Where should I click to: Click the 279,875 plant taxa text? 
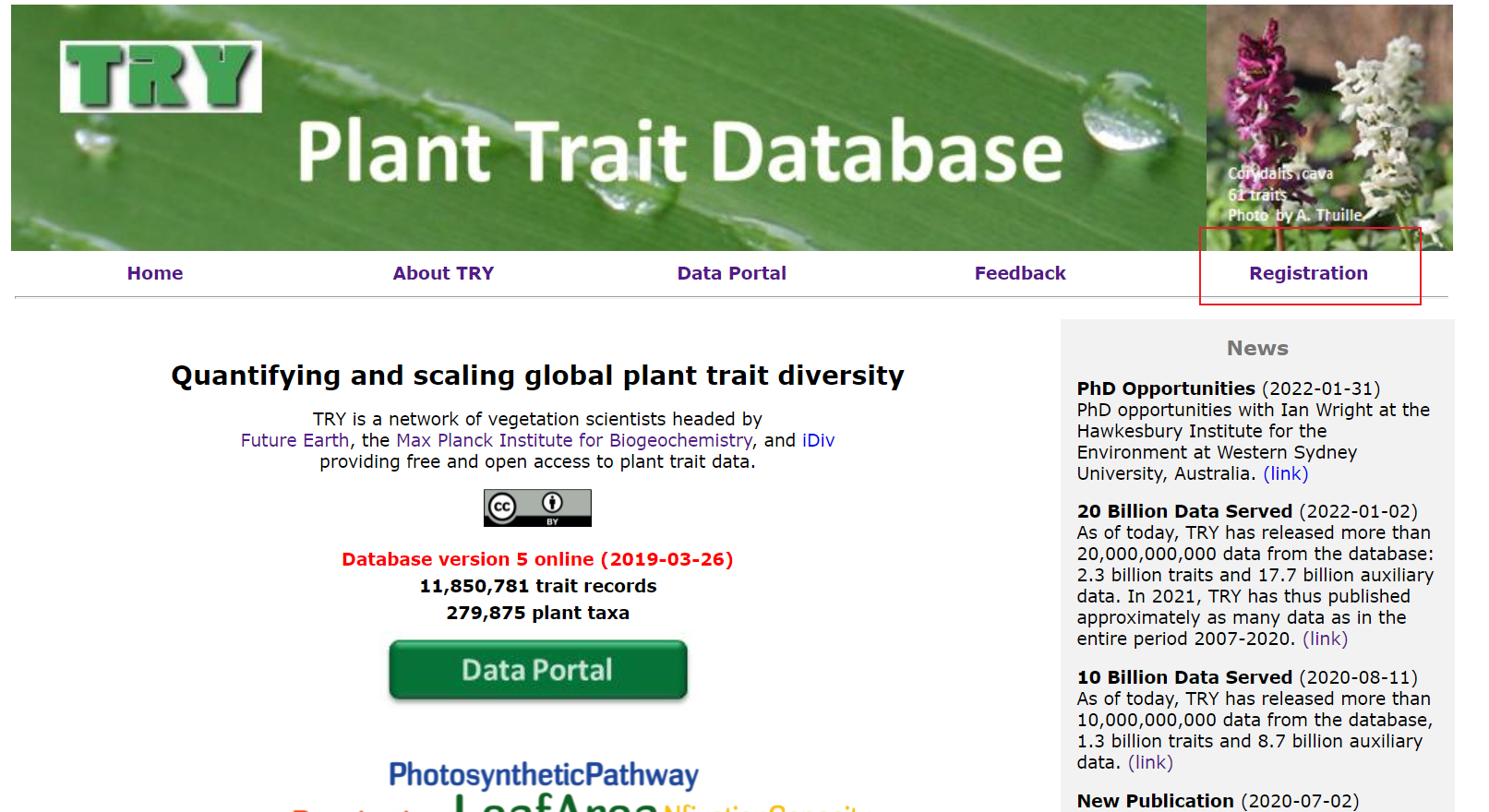point(538,613)
